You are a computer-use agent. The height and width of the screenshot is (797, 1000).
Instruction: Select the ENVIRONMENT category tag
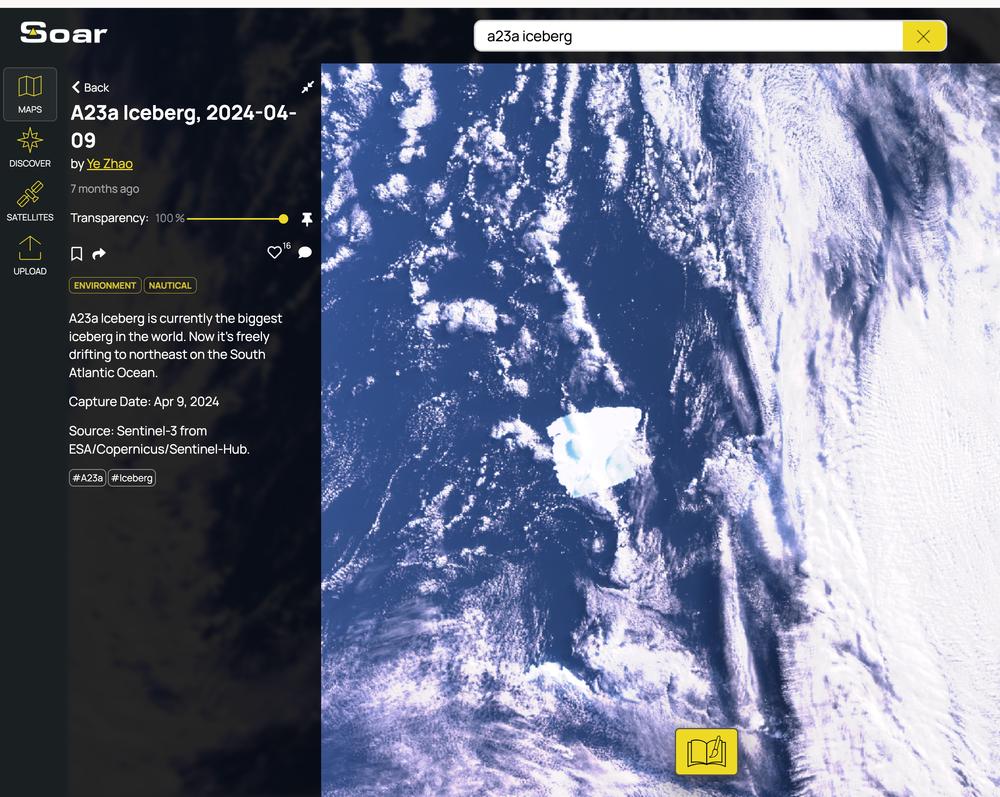click(105, 286)
